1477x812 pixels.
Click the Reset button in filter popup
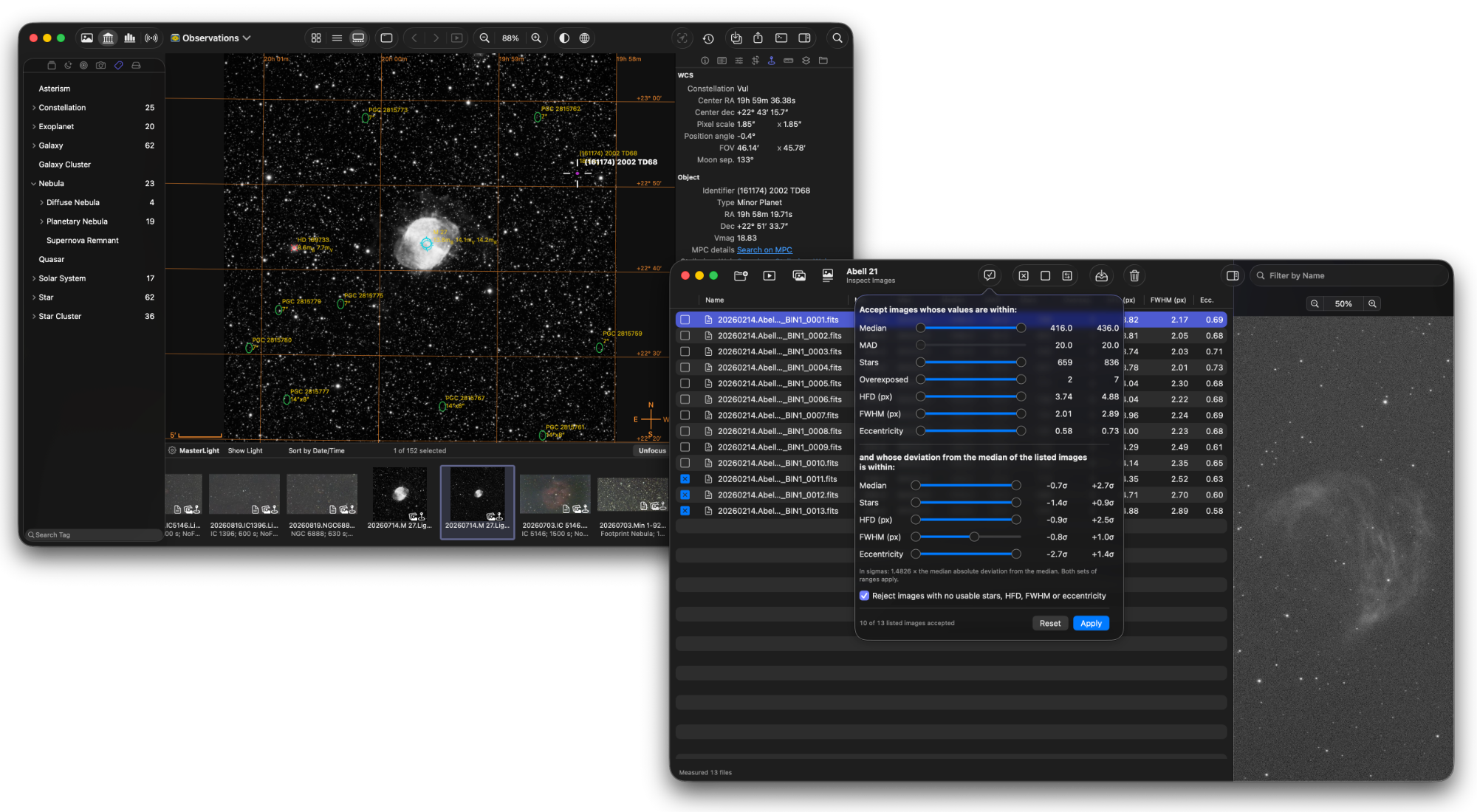coord(1049,624)
